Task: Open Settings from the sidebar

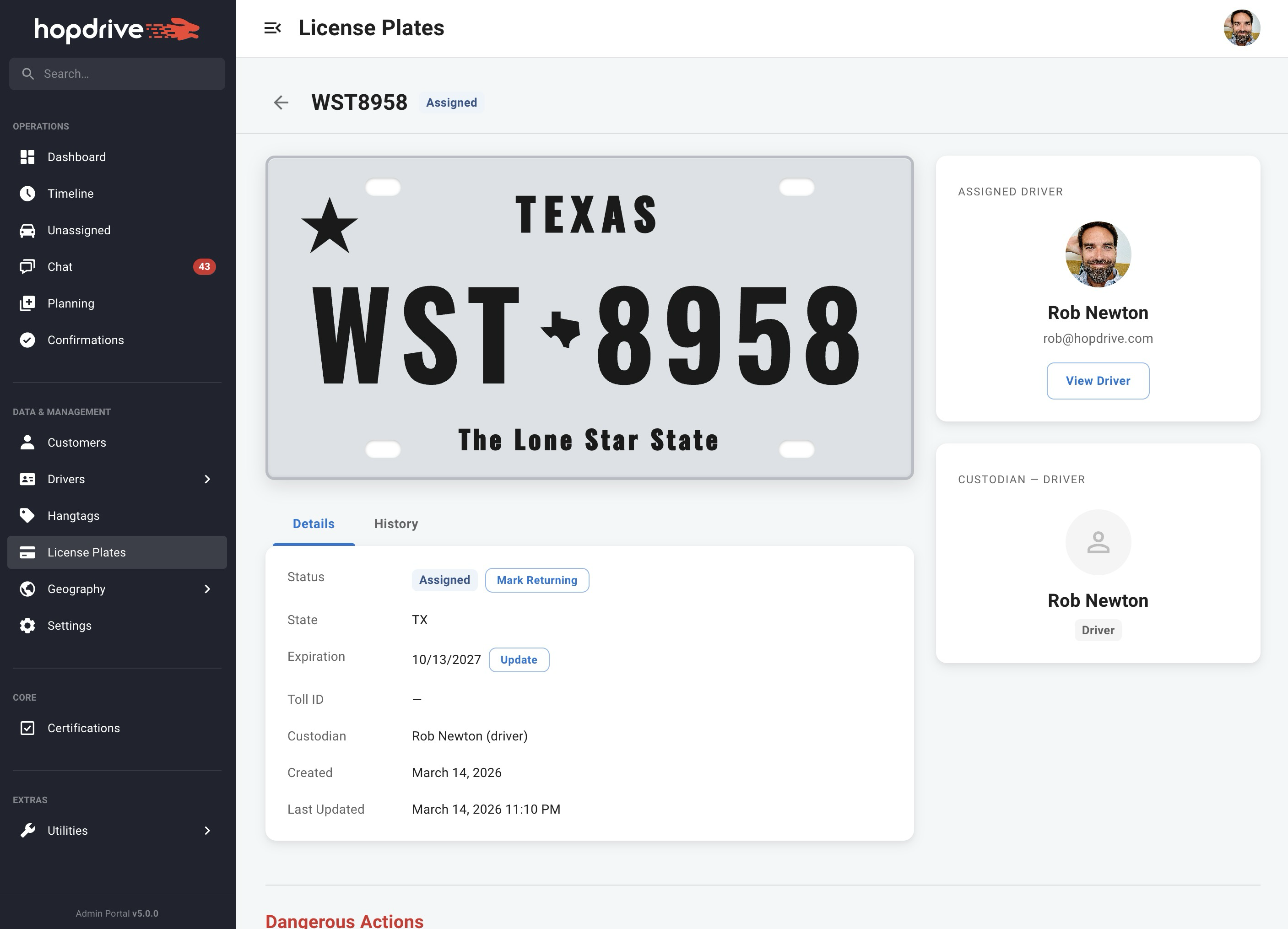Action: (x=69, y=625)
